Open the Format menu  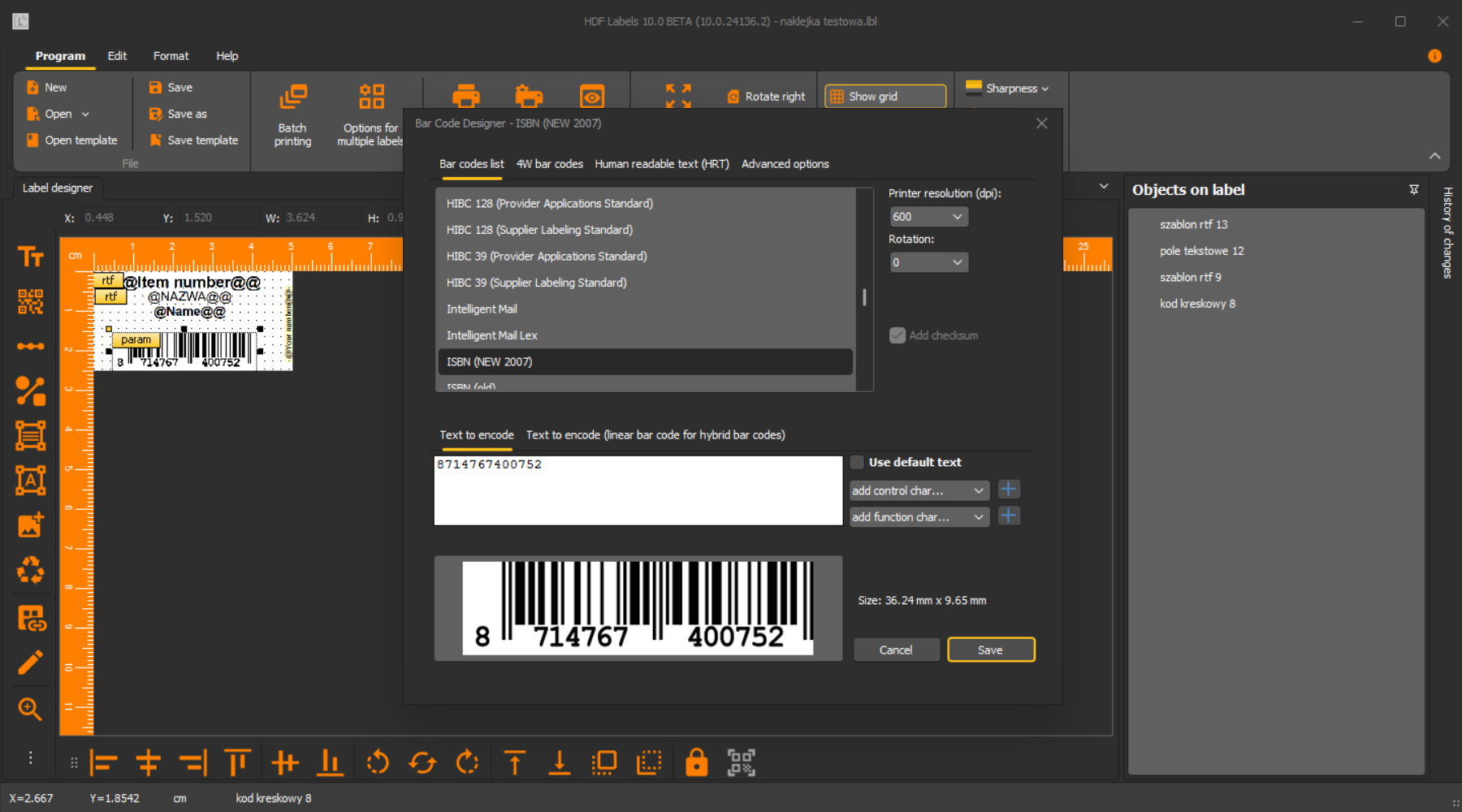coord(171,56)
